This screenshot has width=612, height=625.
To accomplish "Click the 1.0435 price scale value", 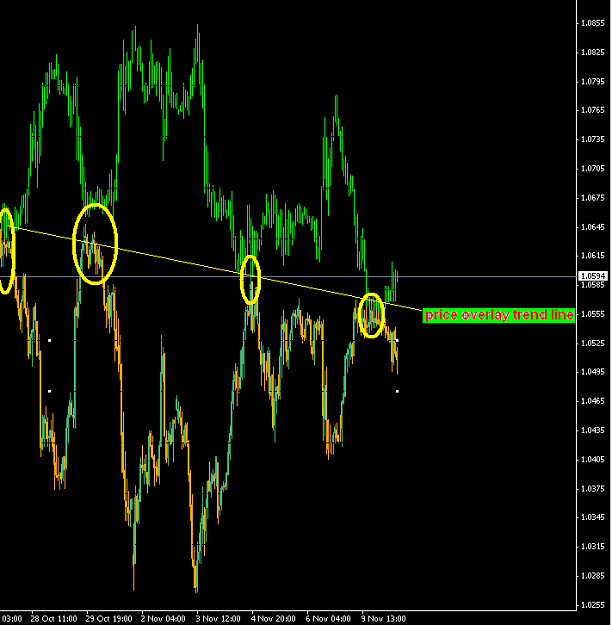I will pos(593,430).
